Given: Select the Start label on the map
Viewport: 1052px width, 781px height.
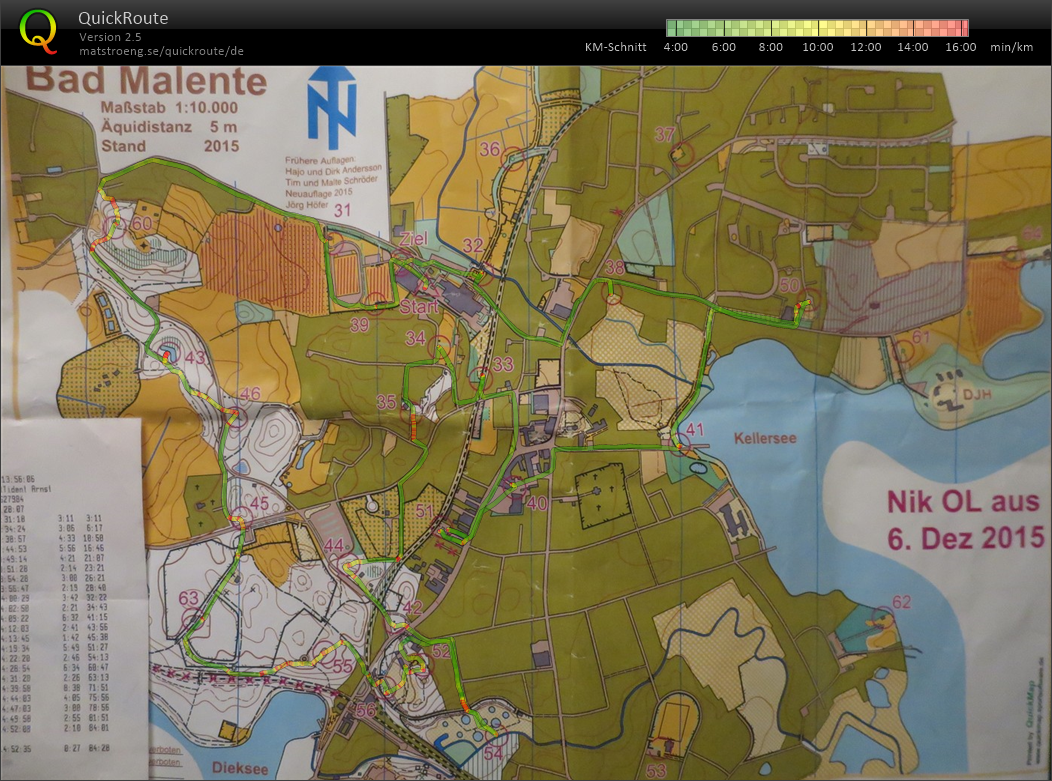Looking at the screenshot, I should (x=421, y=305).
